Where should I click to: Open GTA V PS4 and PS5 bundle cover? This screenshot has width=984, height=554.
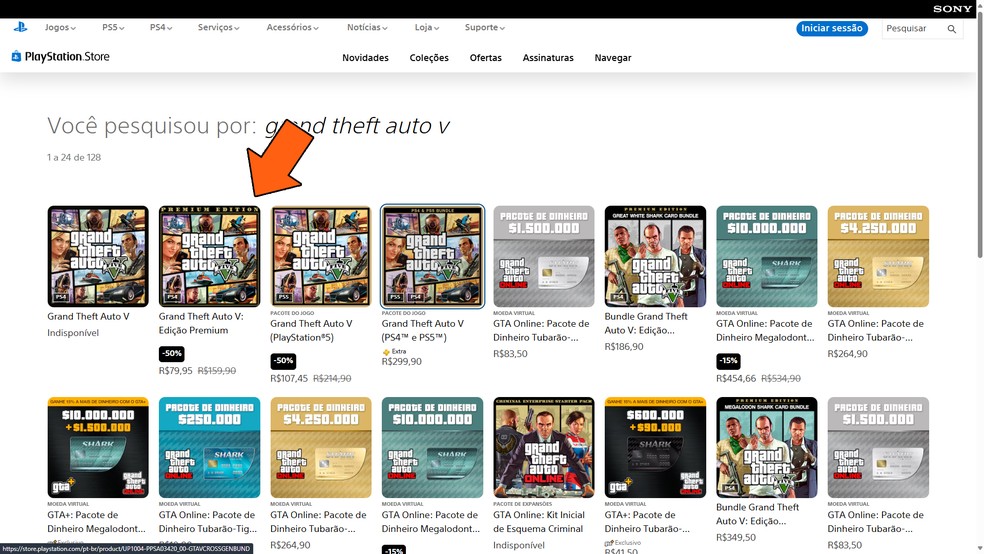(432, 256)
